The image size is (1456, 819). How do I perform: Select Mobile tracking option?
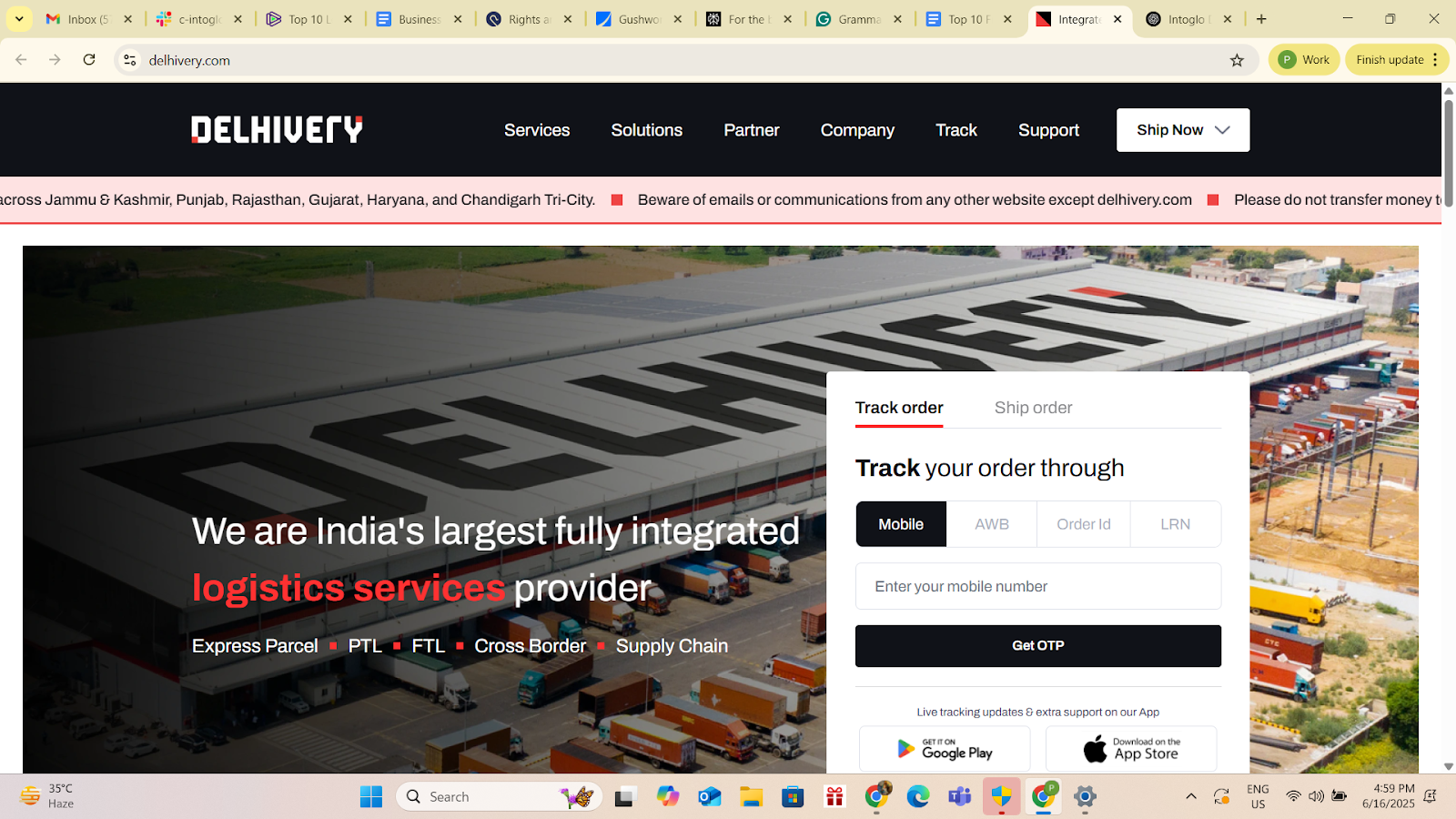click(x=901, y=524)
